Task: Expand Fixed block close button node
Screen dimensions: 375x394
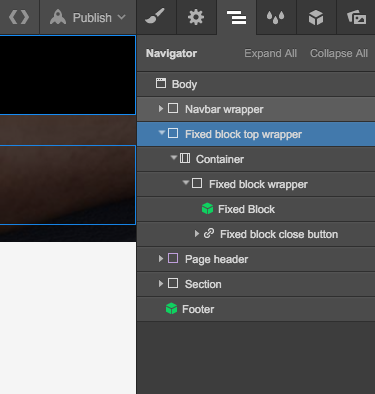Action: click(197, 234)
